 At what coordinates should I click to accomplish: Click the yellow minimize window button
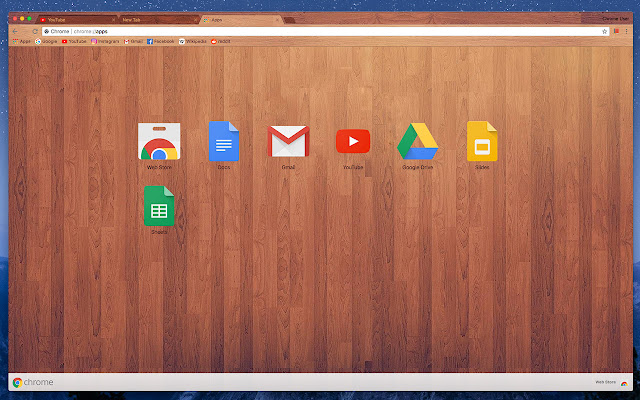22,19
